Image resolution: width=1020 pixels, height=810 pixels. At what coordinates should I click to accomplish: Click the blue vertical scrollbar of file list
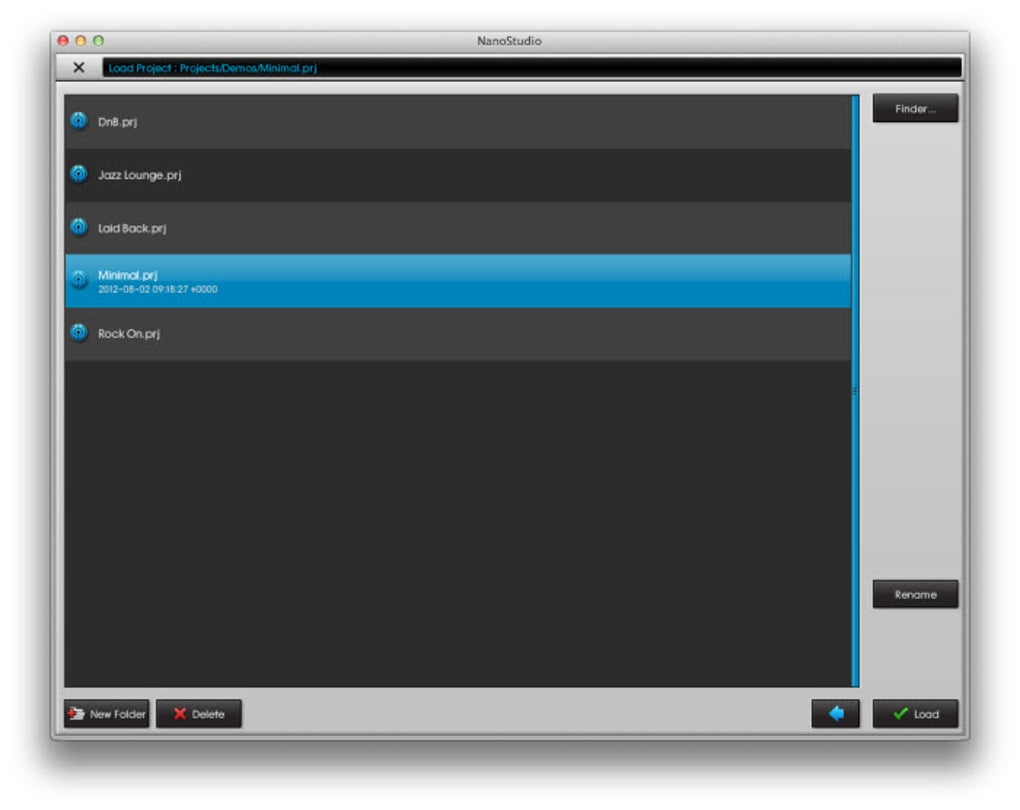tap(855, 390)
